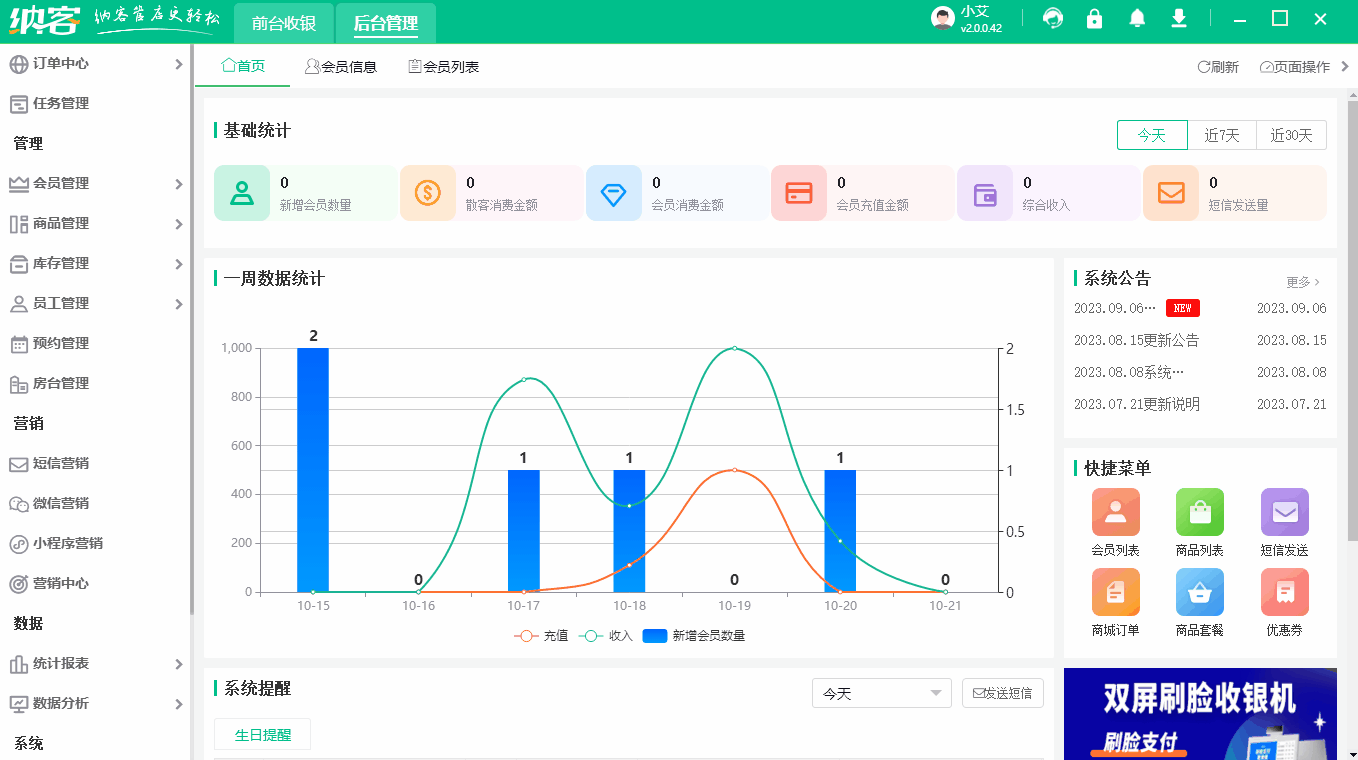The height and width of the screenshot is (760, 1358).
Task: Open the notification bell in the title bar
Action: click(1137, 18)
